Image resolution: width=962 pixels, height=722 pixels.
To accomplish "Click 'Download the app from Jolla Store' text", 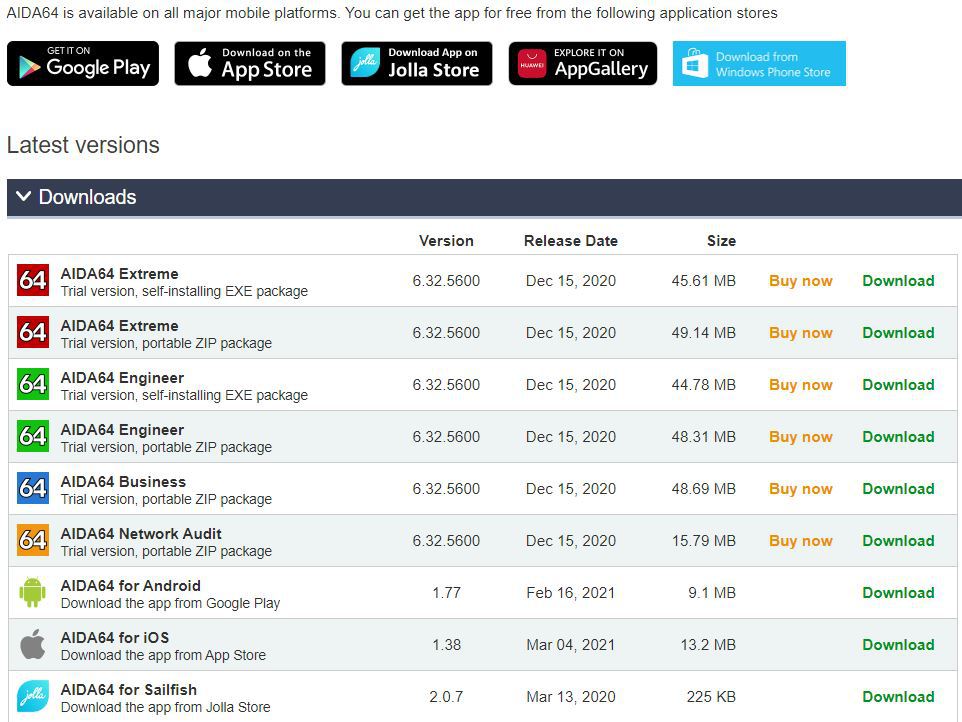I will coord(166,707).
